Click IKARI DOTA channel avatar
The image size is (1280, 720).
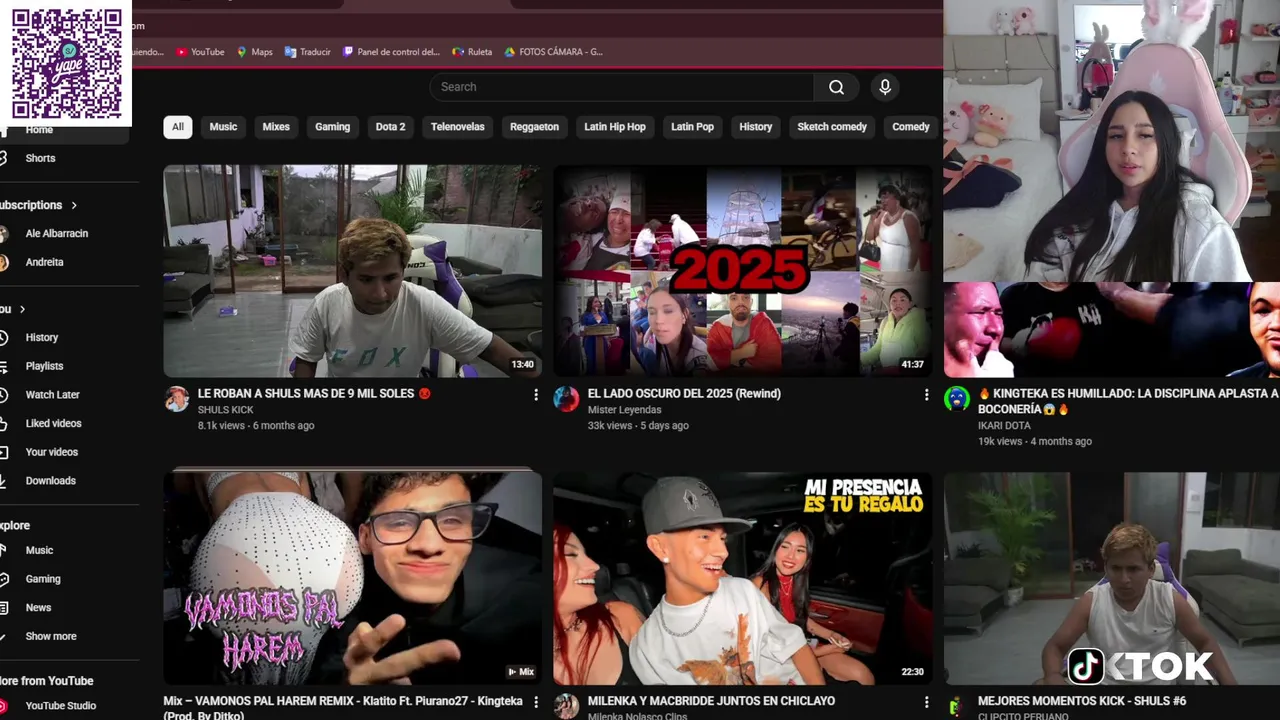(x=957, y=399)
